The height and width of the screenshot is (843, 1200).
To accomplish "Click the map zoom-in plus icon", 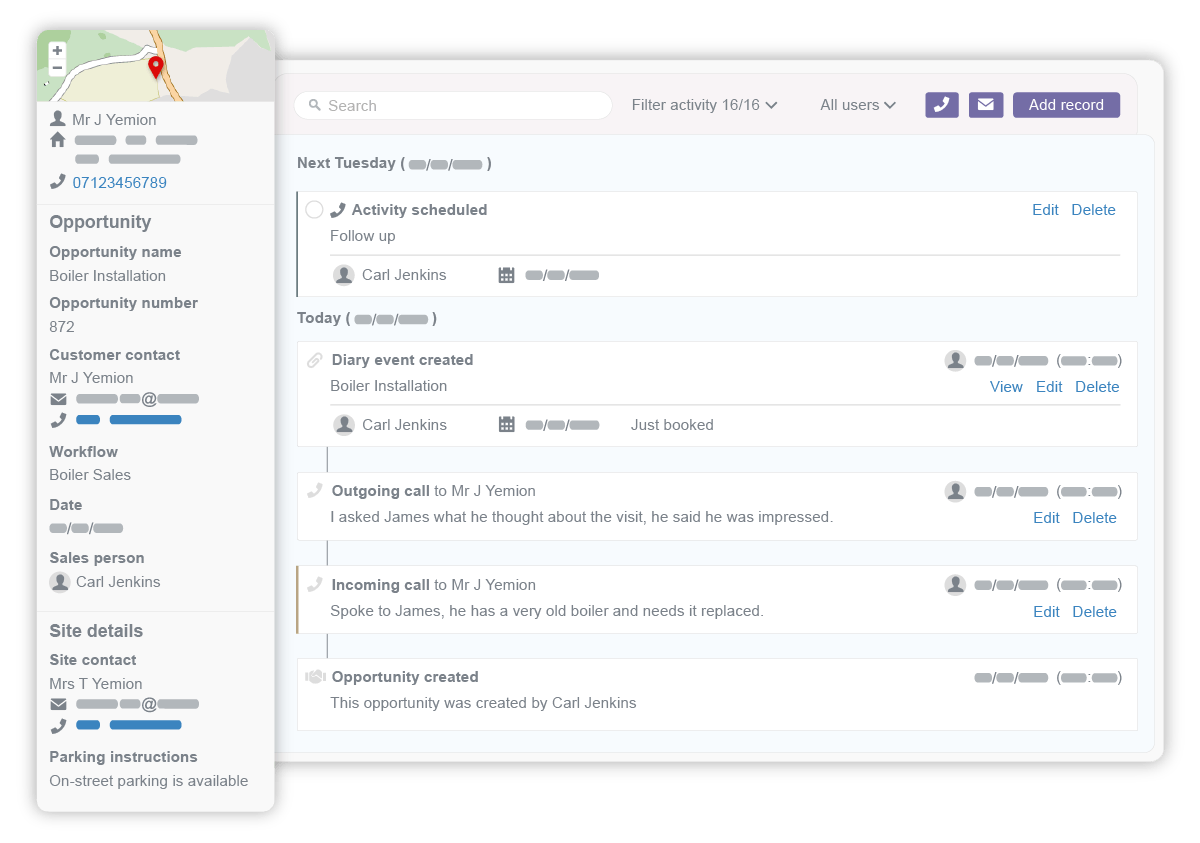I will [57, 48].
